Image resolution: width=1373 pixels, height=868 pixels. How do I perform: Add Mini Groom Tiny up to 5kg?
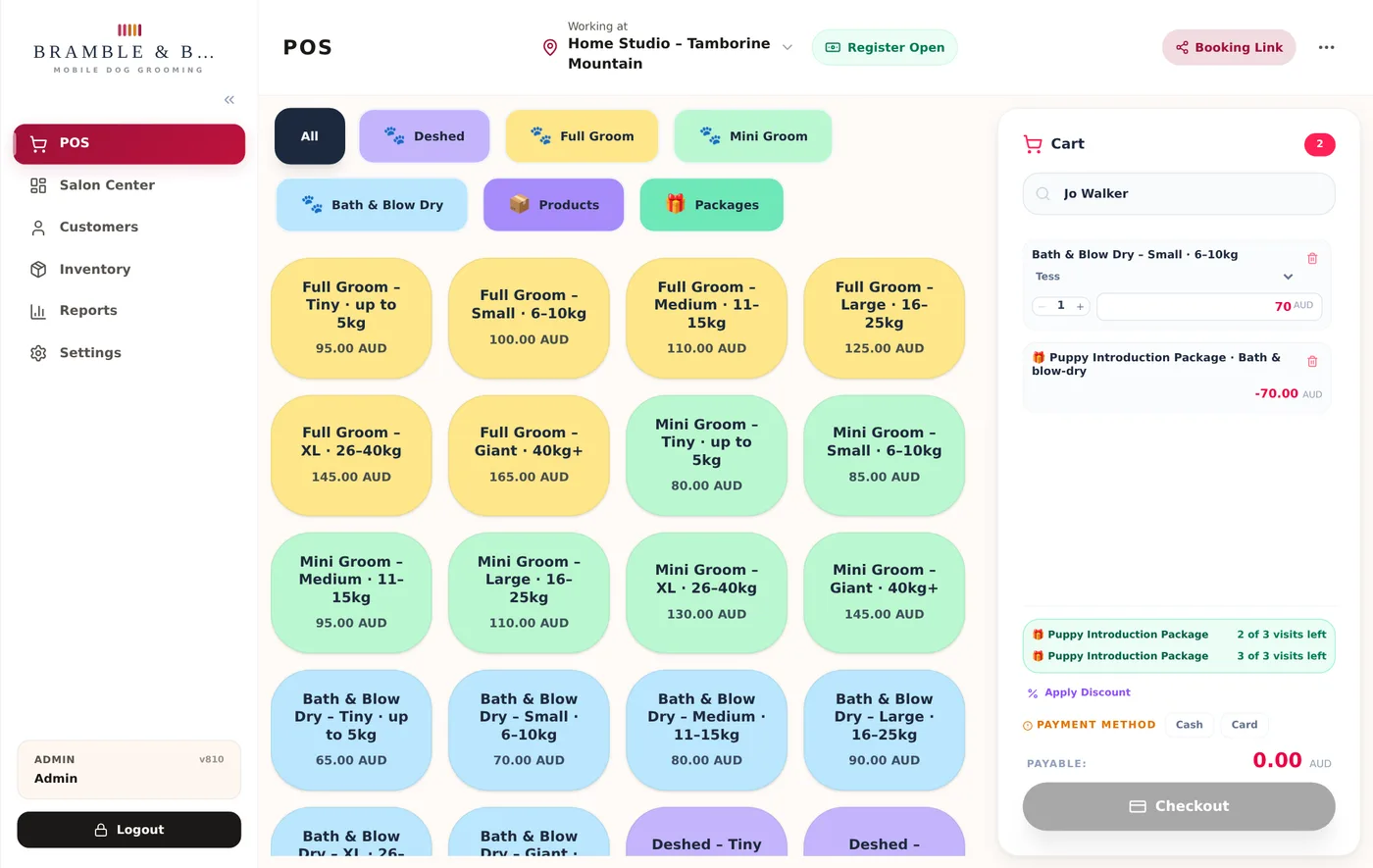(706, 455)
